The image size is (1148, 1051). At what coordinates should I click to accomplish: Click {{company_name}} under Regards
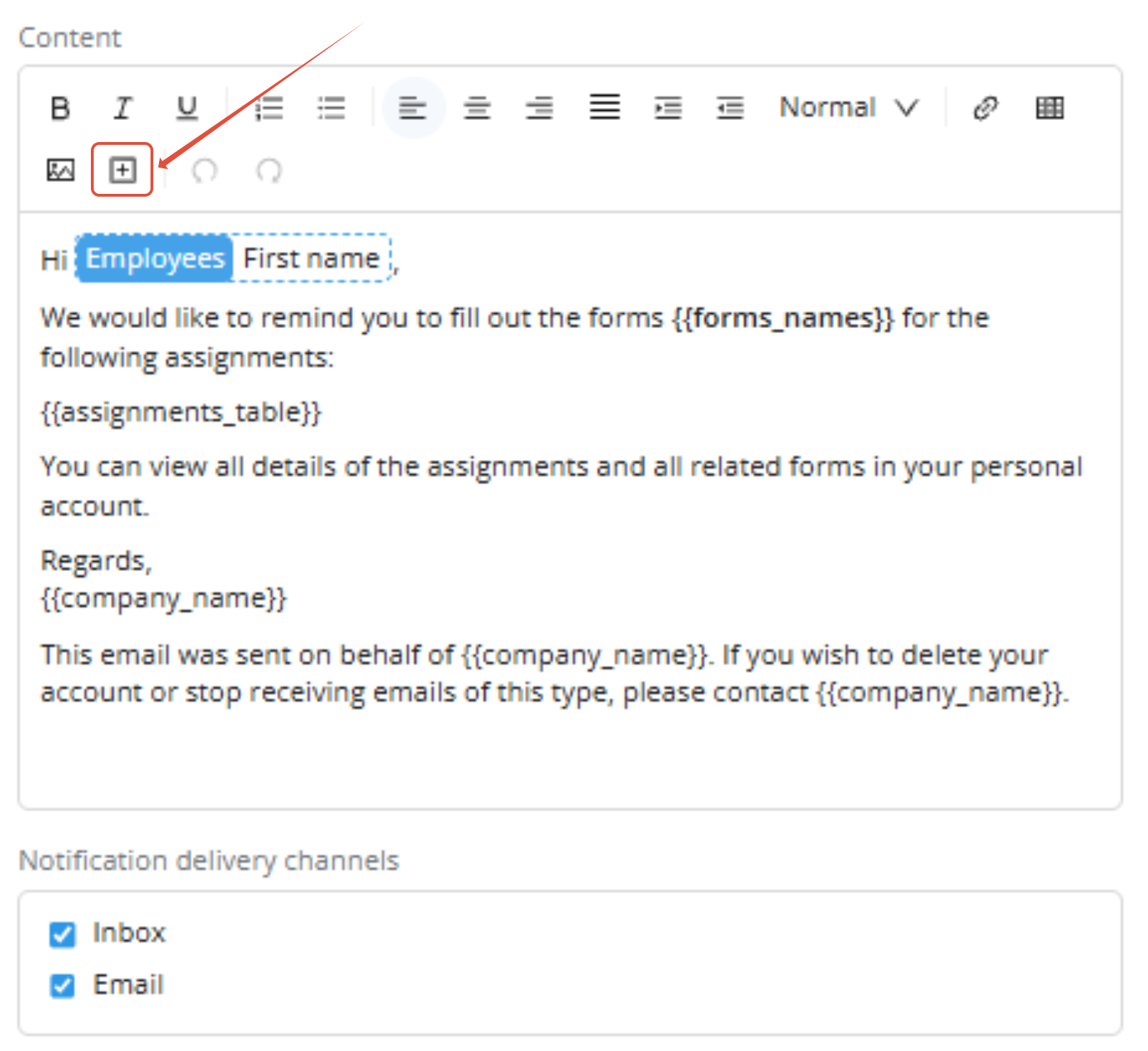pos(163,599)
